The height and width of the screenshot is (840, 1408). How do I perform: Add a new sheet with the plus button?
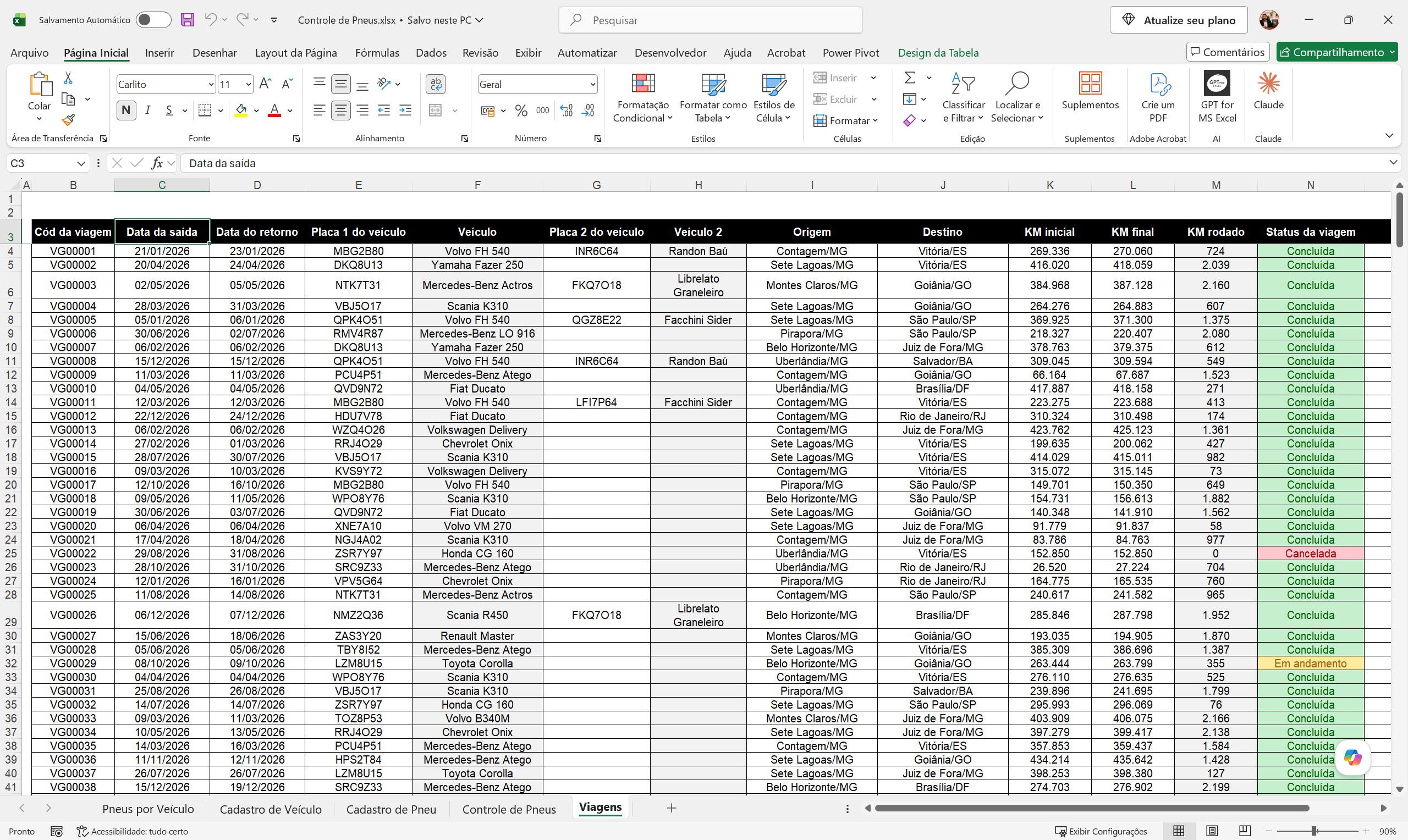click(x=672, y=808)
